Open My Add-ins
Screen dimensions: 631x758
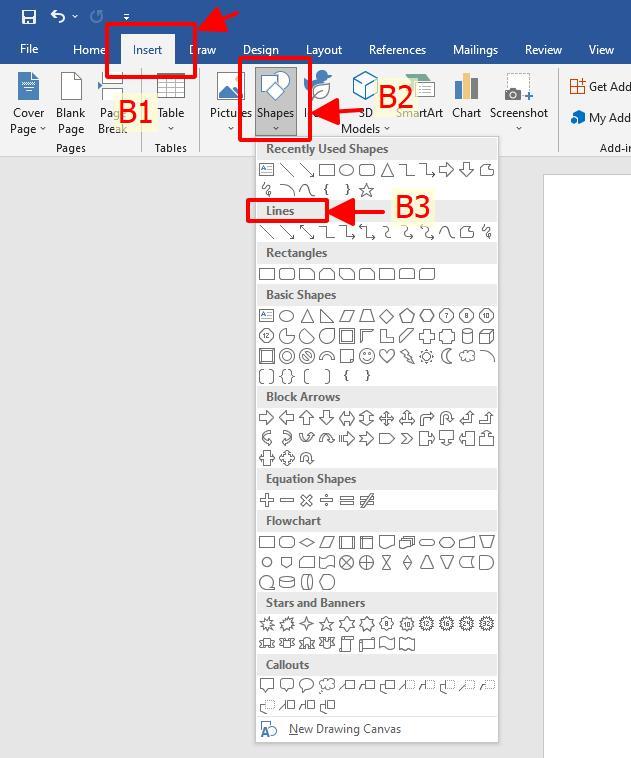[x=600, y=117]
